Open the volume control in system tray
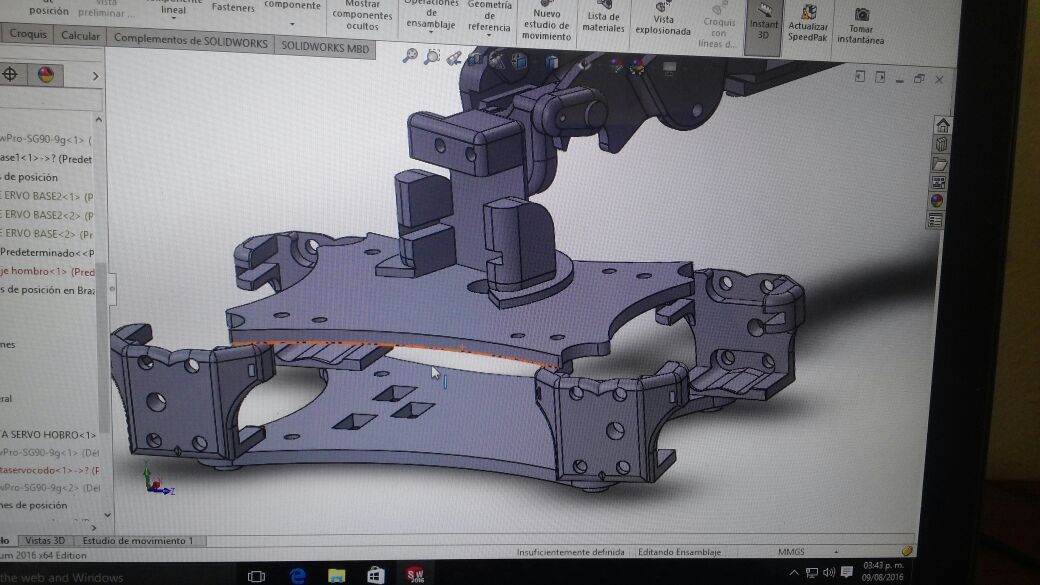Viewport: 1040px width, 585px height. point(829,572)
